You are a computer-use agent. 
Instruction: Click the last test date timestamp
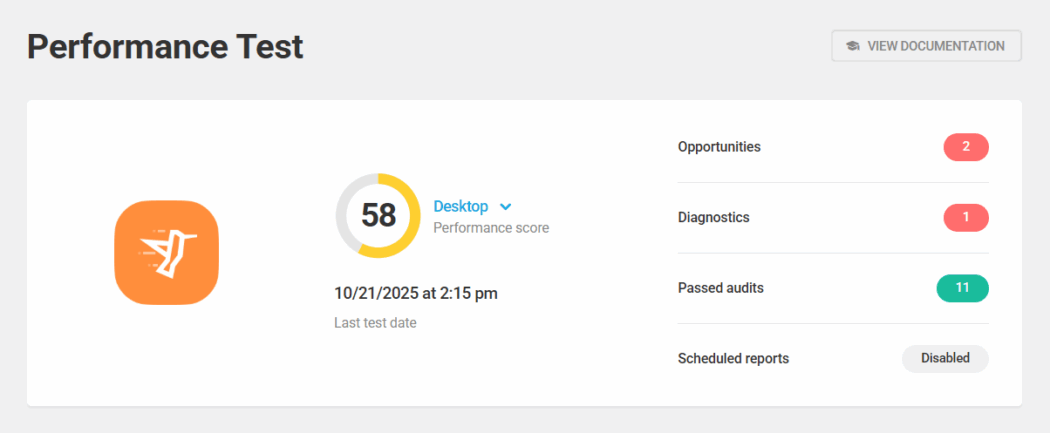(x=415, y=293)
